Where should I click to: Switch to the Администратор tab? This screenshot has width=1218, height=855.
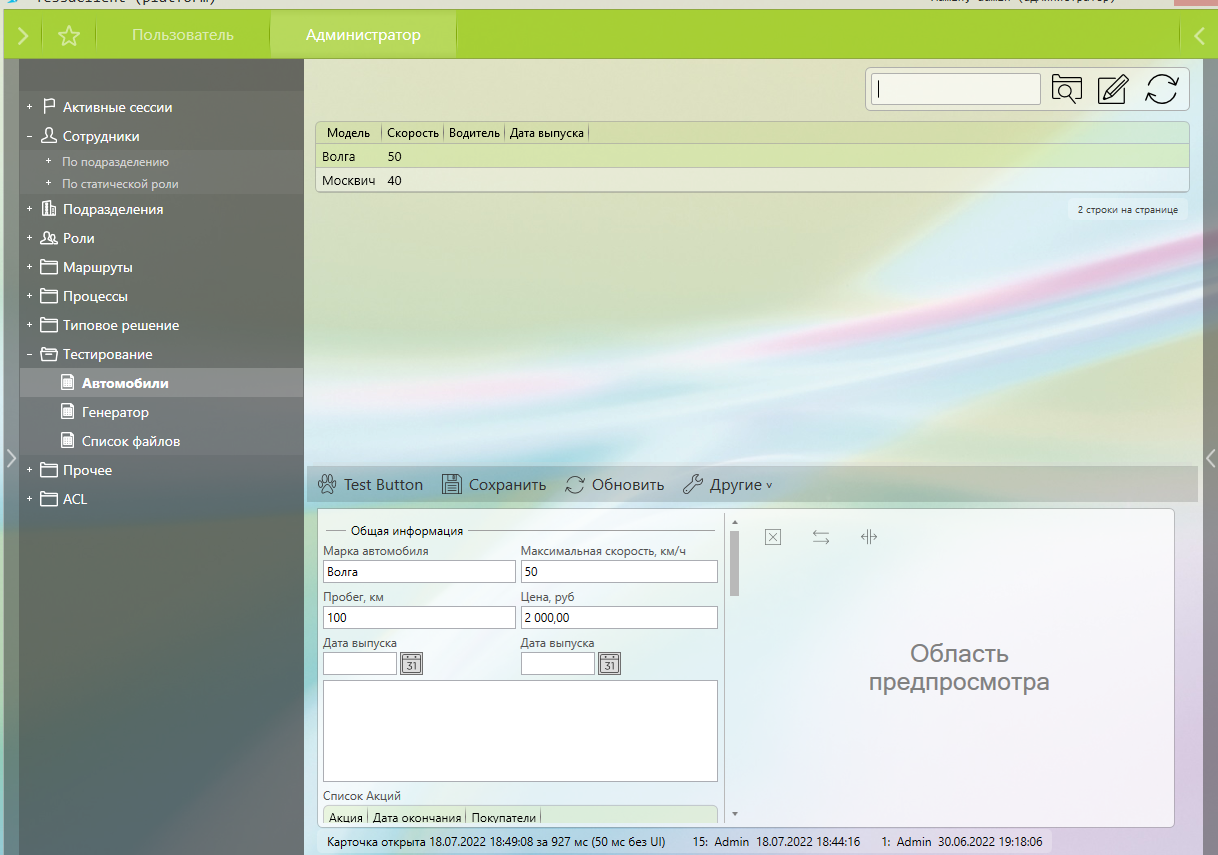tap(363, 35)
